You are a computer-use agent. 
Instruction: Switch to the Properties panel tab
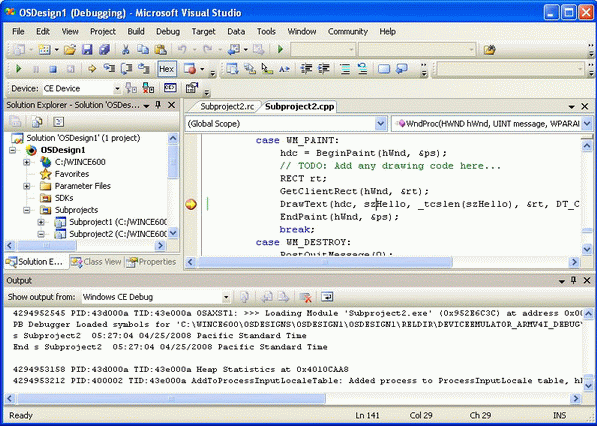click(152, 262)
